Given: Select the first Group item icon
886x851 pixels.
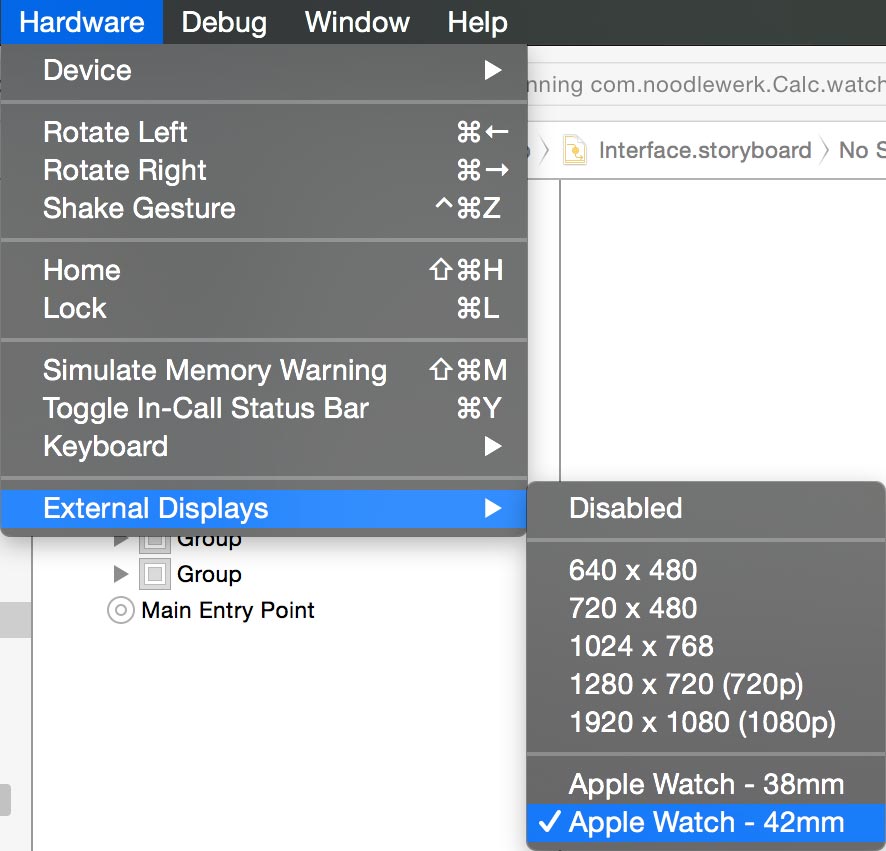Looking at the screenshot, I should pos(153,541).
